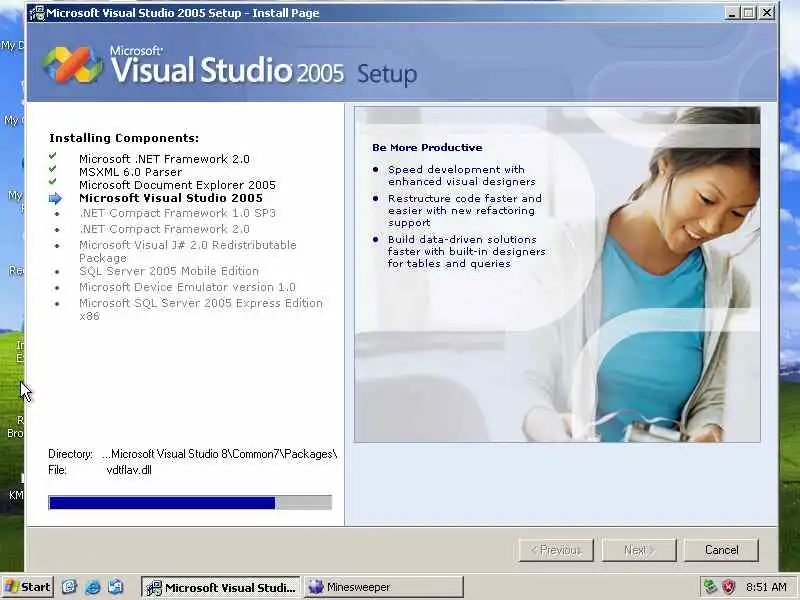
Task: Select bold Microsoft Visual Studio 2005 entry
Action: 171,198
